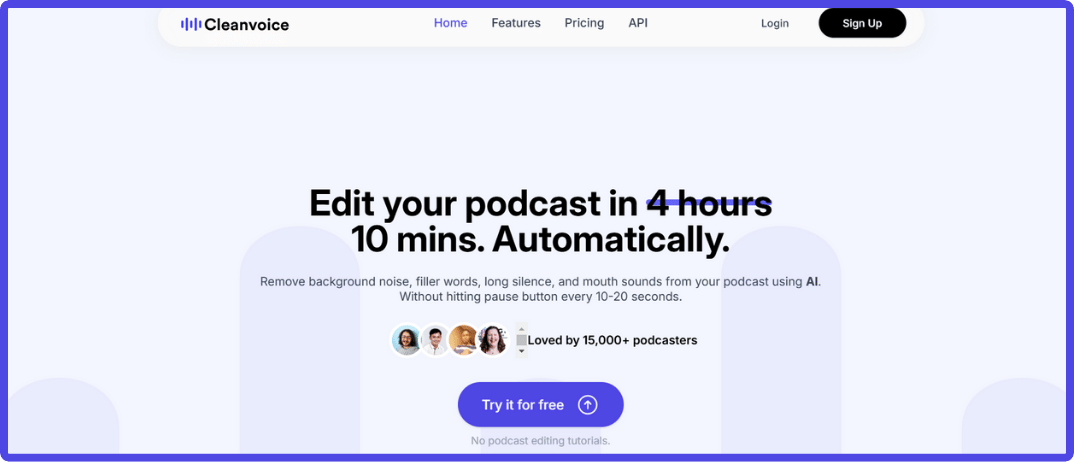Click the orange-toned third avatar
Screen dimensions: 1074x462
464,340
